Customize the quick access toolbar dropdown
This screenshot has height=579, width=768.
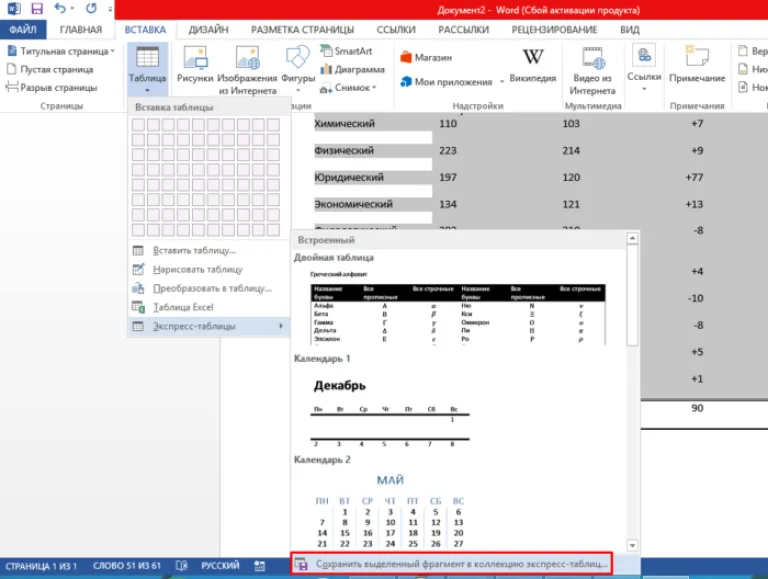110,9
